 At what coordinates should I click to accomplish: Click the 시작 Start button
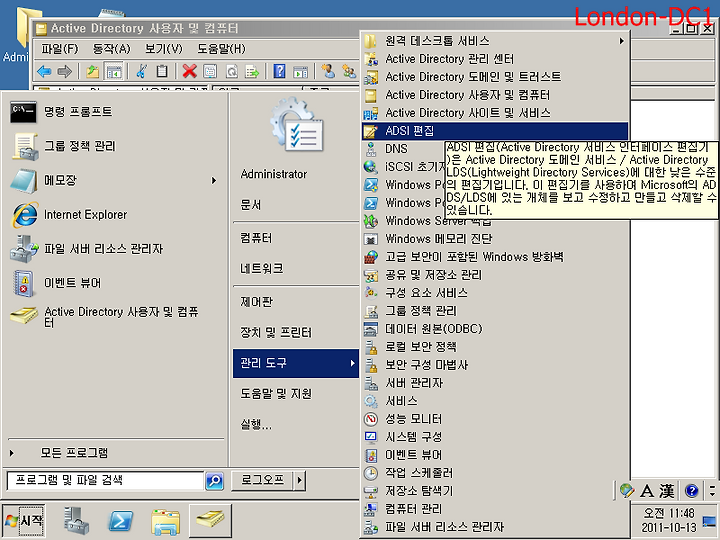[24, 521]
